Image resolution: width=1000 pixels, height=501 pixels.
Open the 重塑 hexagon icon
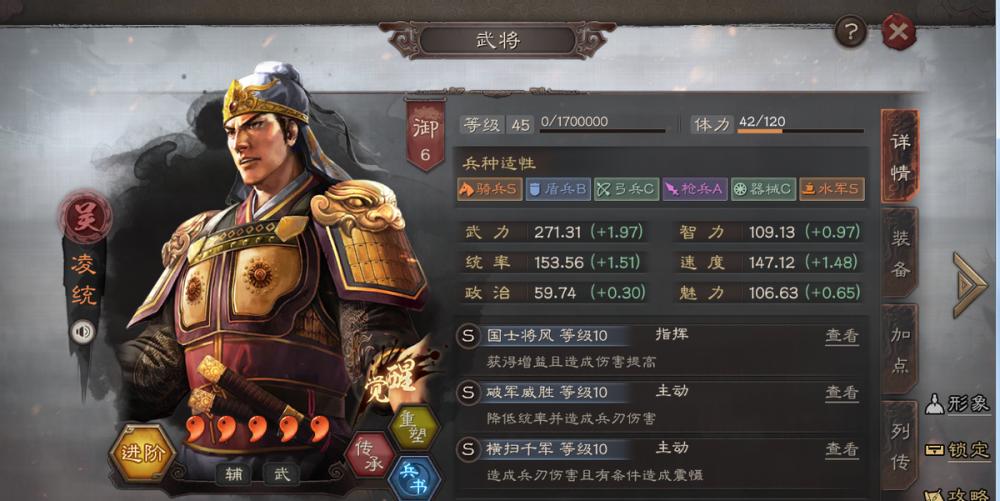pos(413,426)
